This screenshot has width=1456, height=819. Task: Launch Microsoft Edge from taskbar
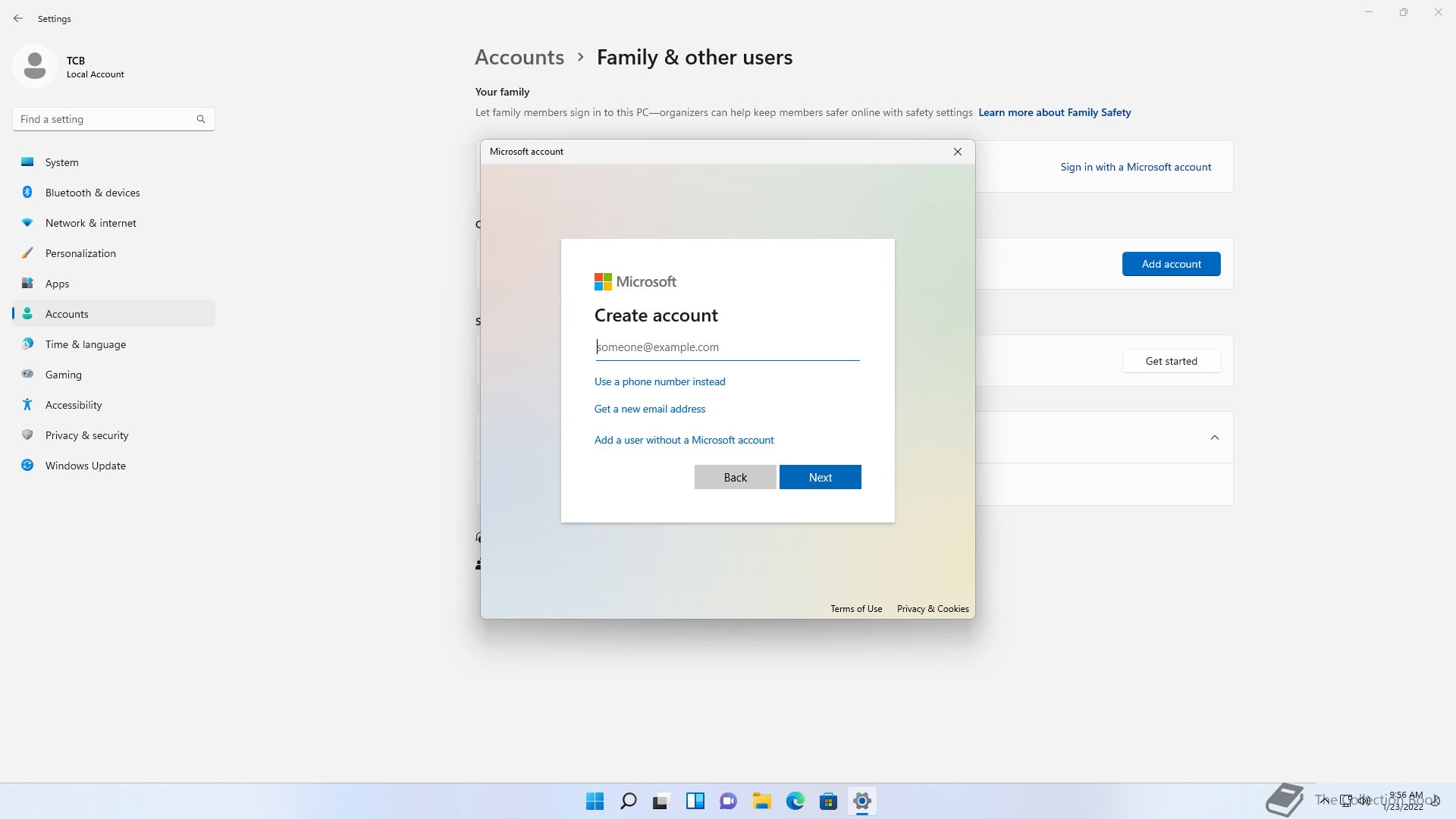[x=795, y=801]
